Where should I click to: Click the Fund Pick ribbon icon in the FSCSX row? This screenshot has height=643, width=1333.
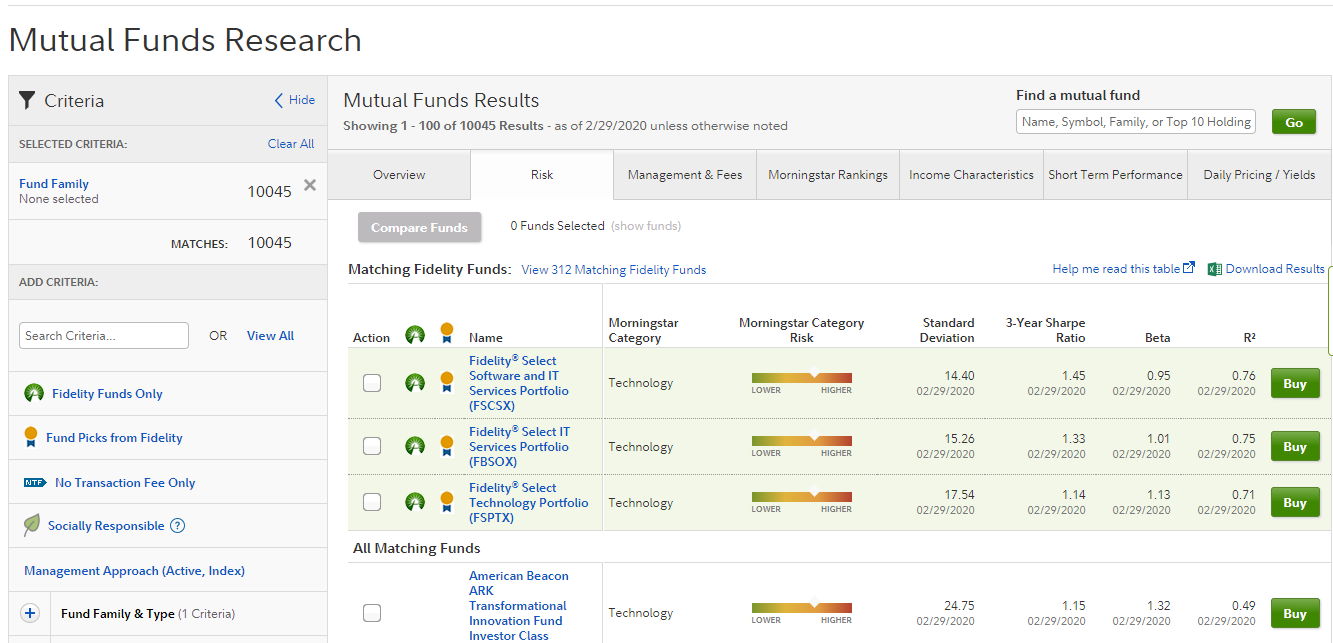[447, 382]
